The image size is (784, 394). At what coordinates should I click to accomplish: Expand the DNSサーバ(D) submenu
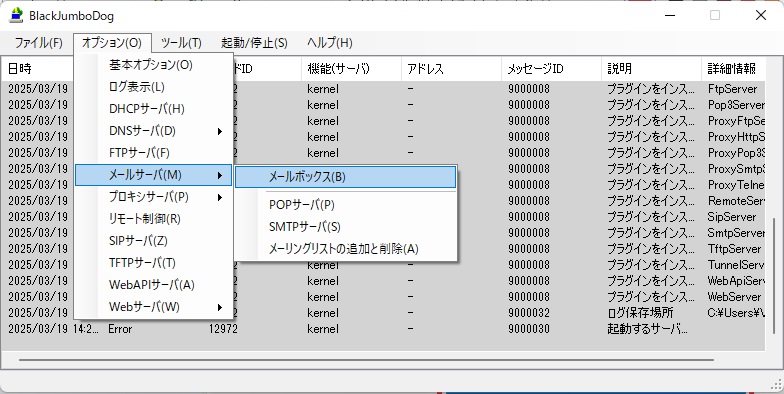click(x=154, y=131)
